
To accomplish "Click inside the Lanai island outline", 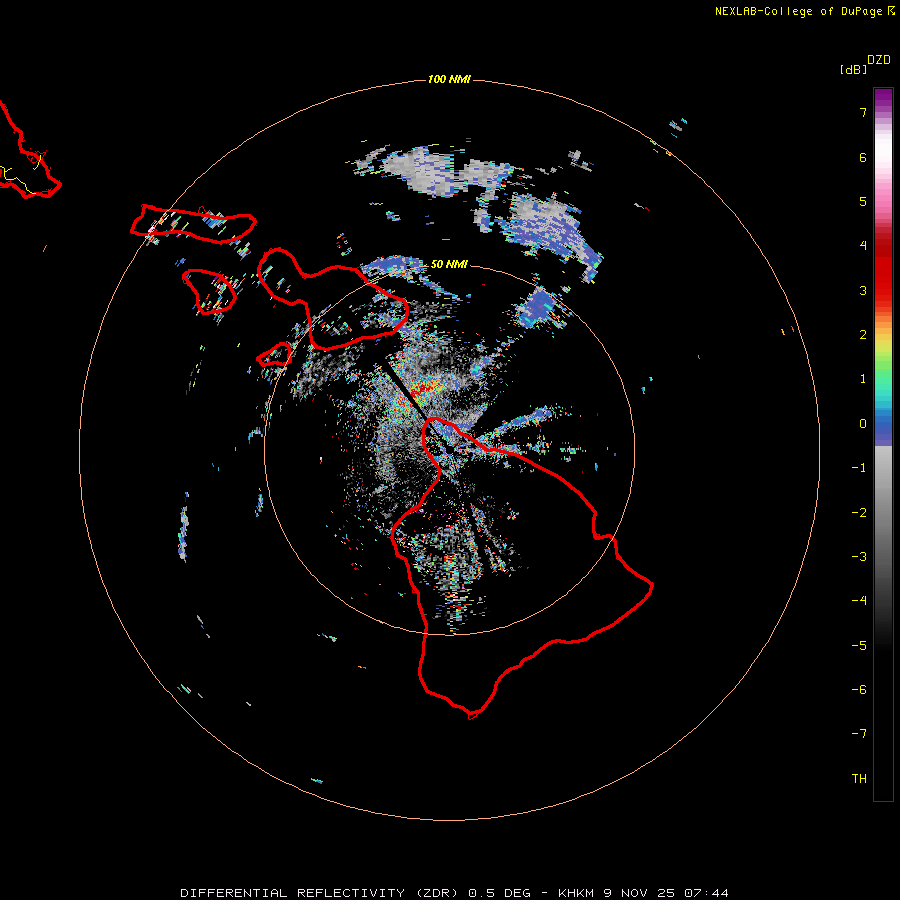I will pos(208,291).
